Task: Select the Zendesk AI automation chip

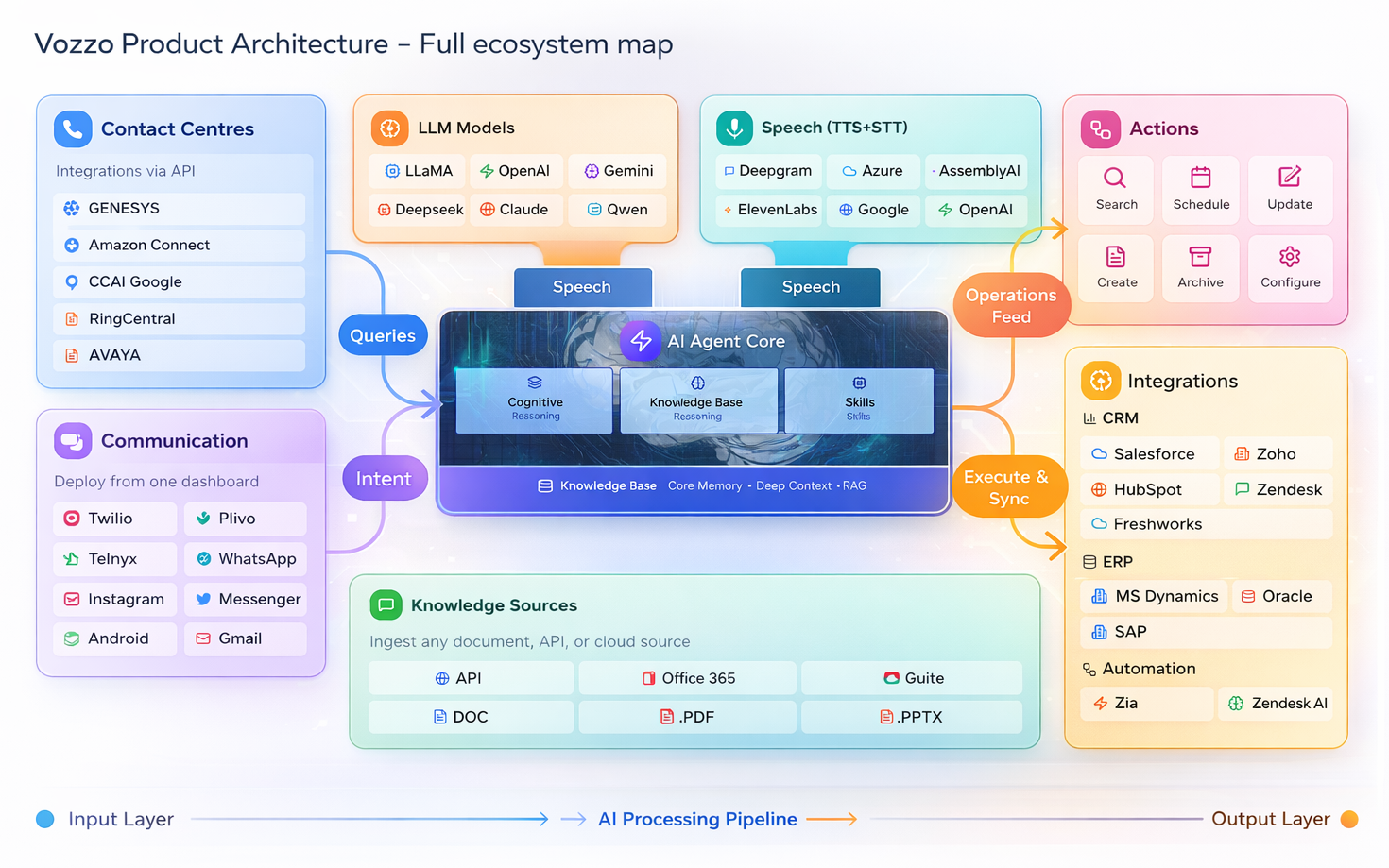Action: [1276, 704]
